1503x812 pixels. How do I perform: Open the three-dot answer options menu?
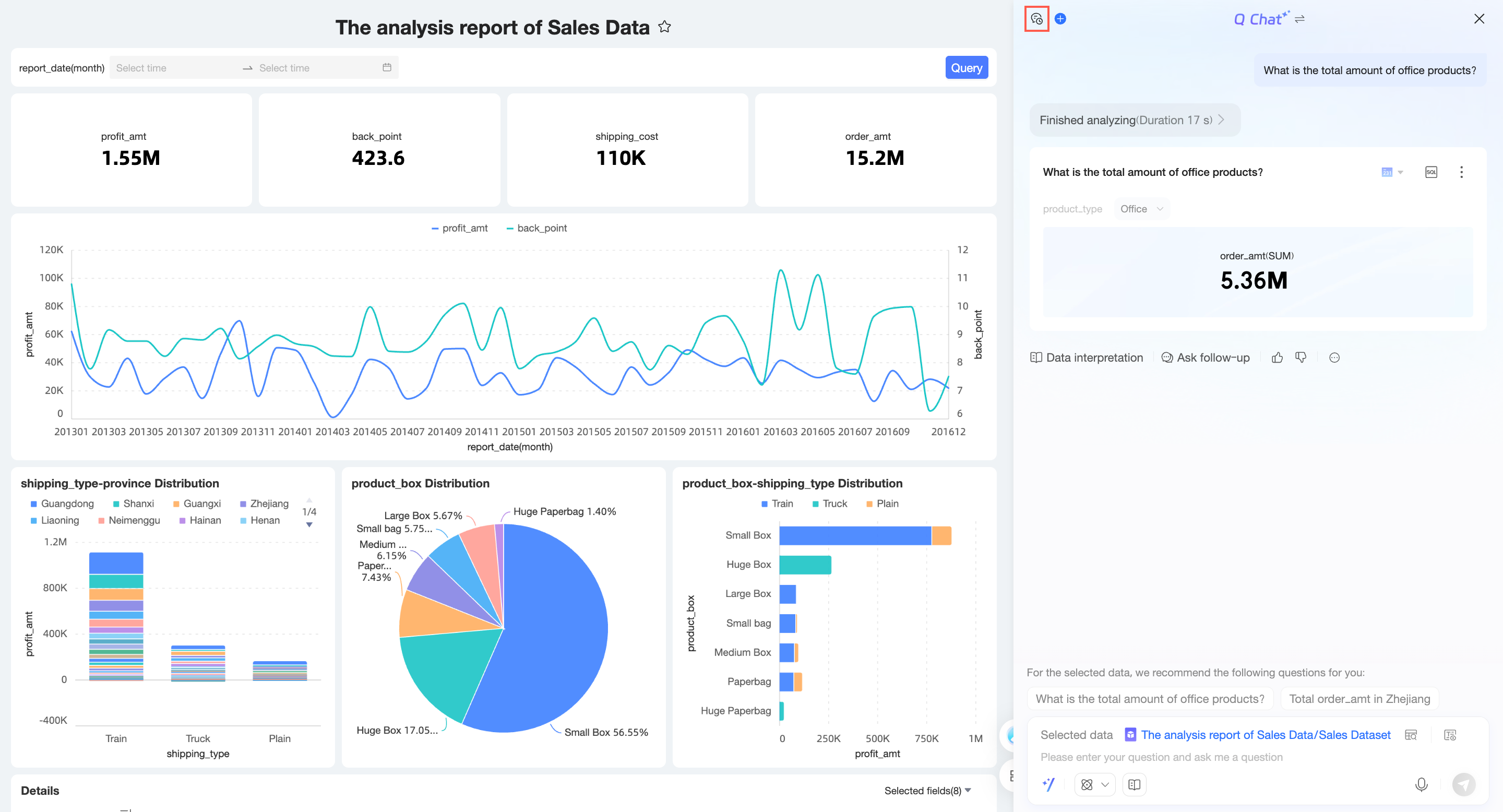(1461, 172)
